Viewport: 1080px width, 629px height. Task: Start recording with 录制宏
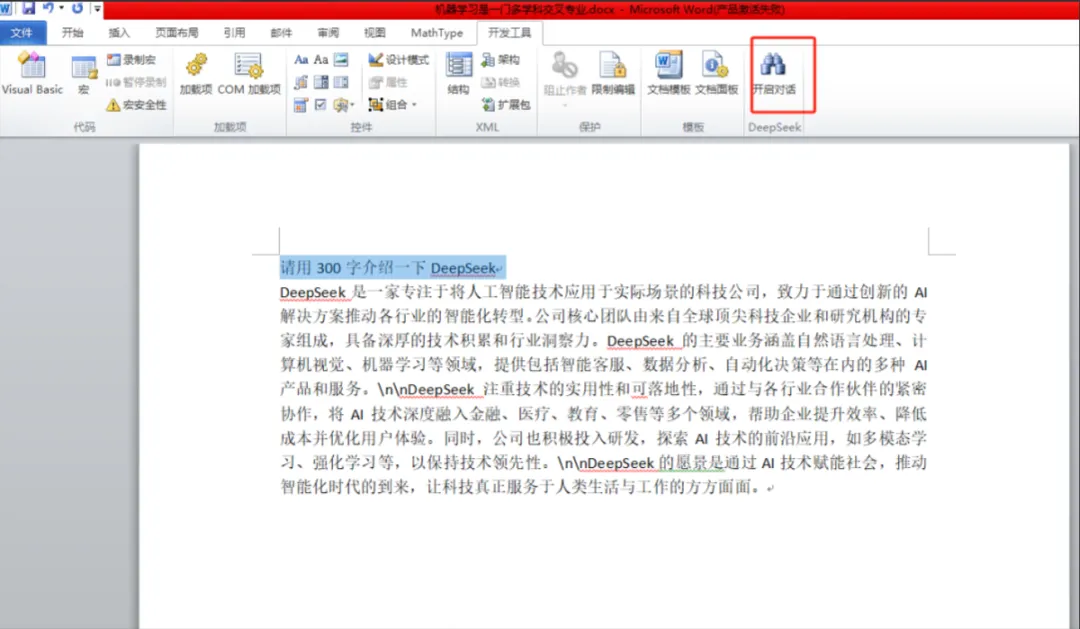click(x=132, y=60)
